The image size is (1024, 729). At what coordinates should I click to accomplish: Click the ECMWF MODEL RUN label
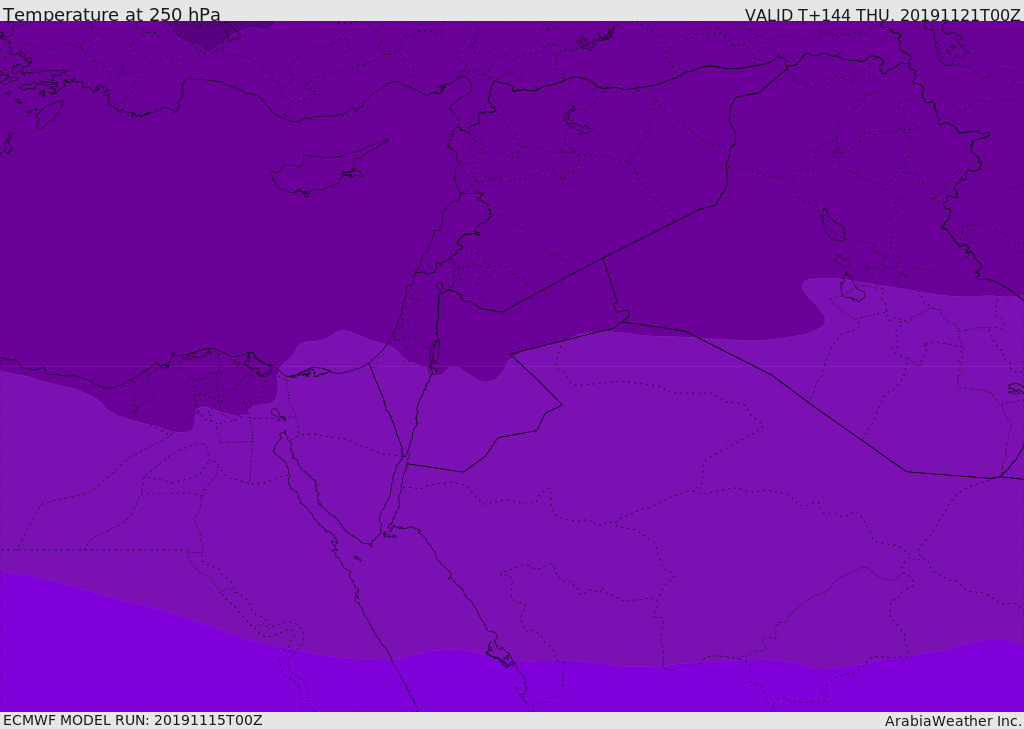point(132,720)
